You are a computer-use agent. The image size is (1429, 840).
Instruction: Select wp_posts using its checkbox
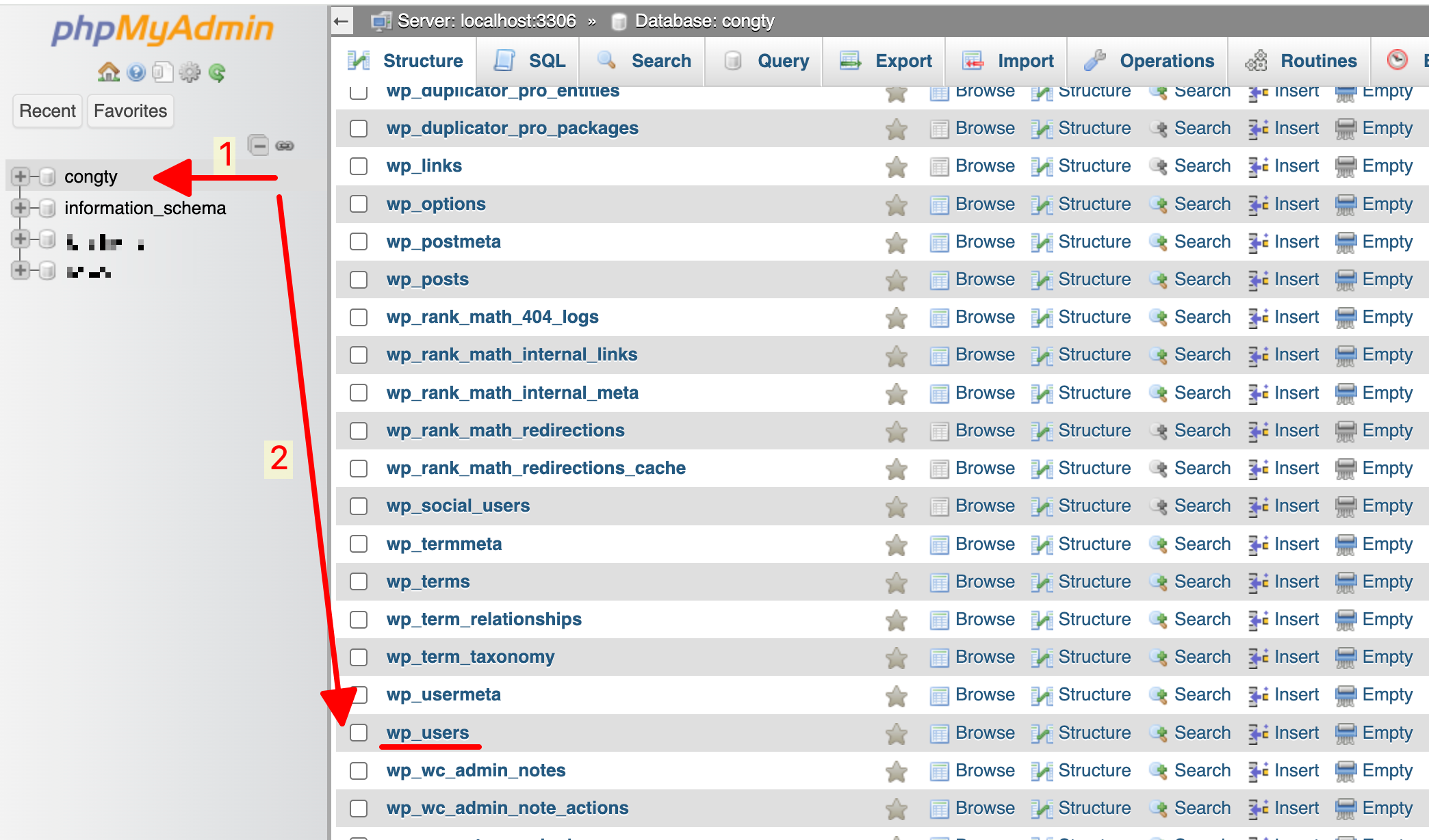(x=359, y=280)
